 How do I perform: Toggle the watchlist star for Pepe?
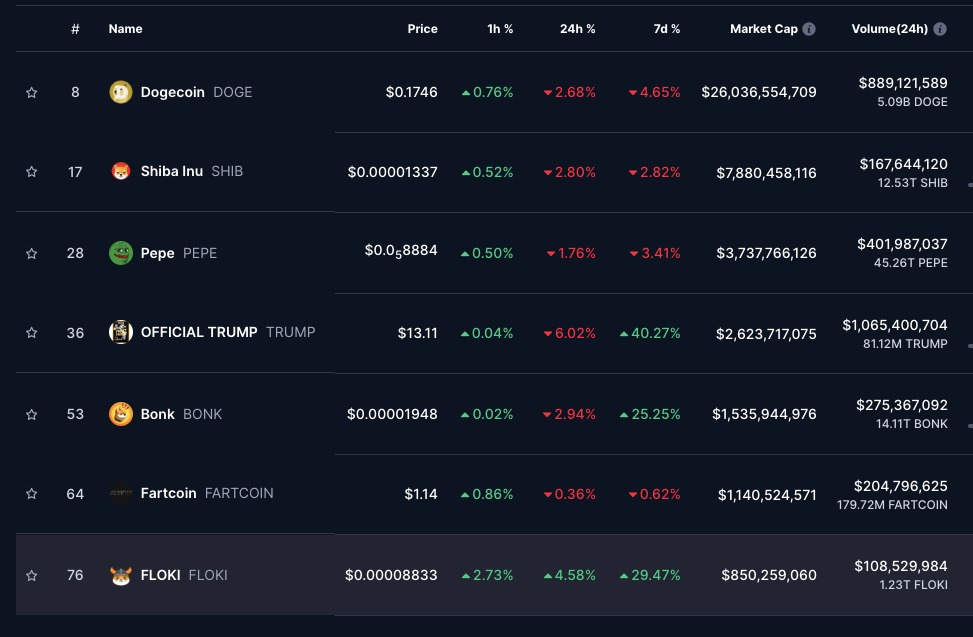click(x=32, y=253)
